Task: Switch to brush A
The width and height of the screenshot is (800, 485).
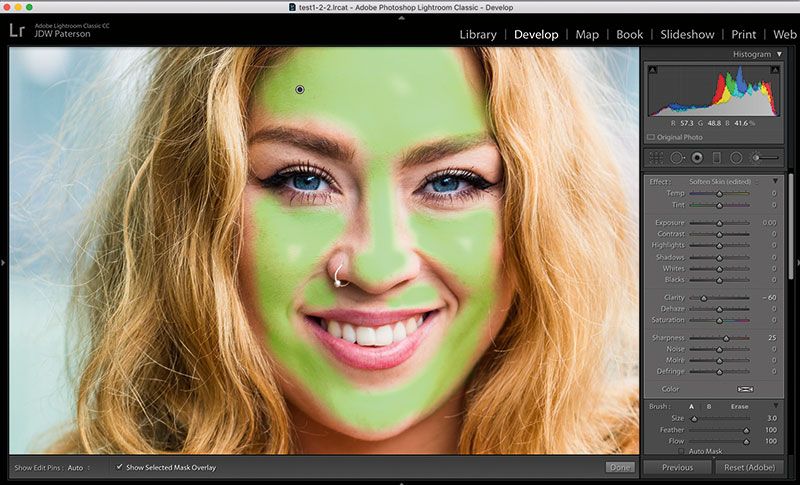Action: [691, 406]
